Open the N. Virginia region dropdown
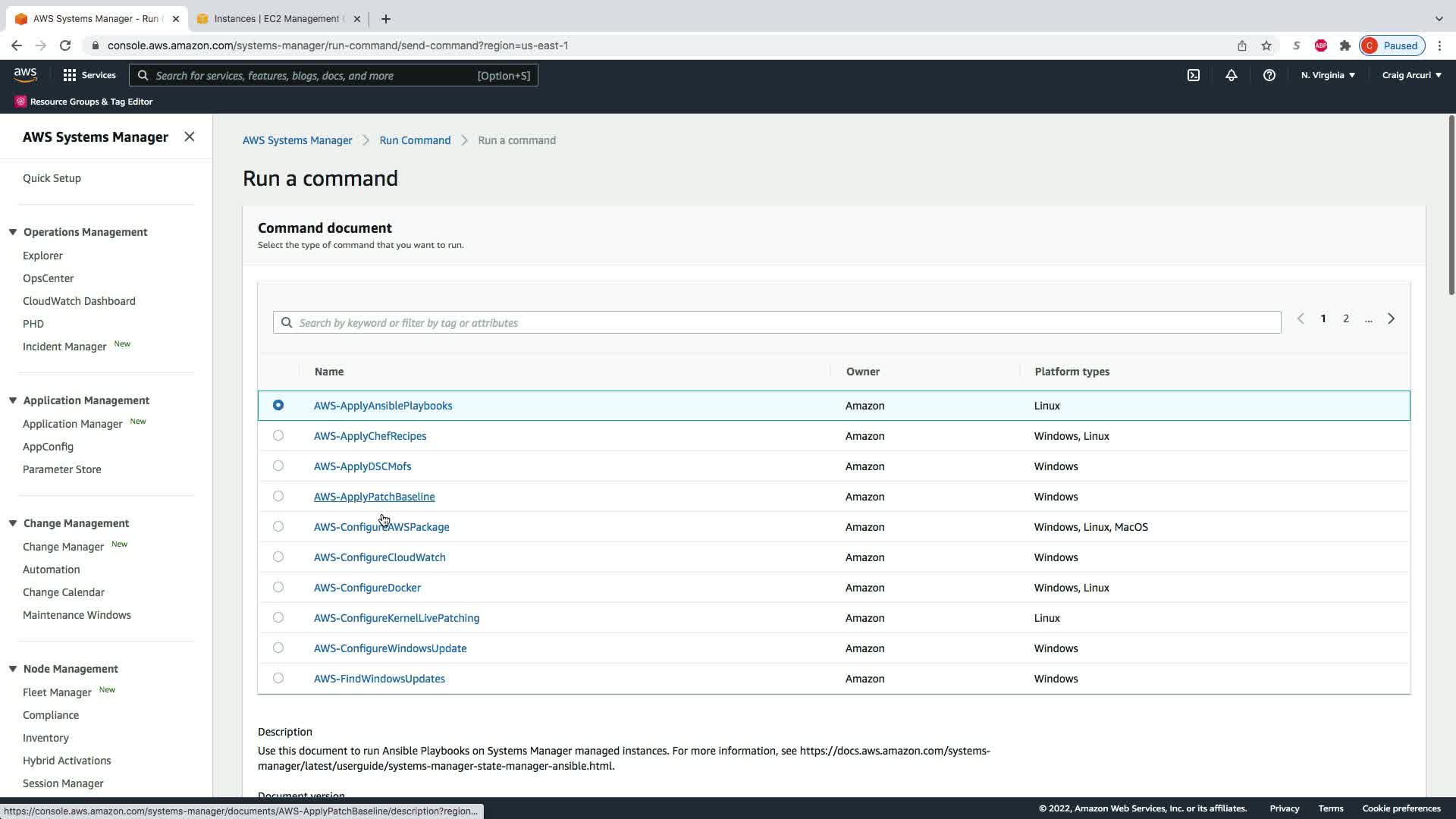This screenshot has width=1456, height=819. click(1327, 75)
